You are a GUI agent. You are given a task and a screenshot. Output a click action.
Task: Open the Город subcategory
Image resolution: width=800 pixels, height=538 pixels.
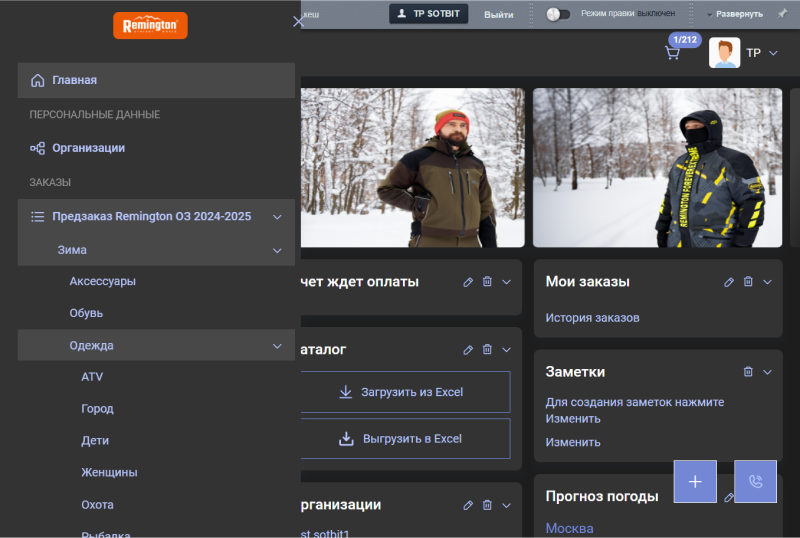pyautogui.click(x=97, y=409)
